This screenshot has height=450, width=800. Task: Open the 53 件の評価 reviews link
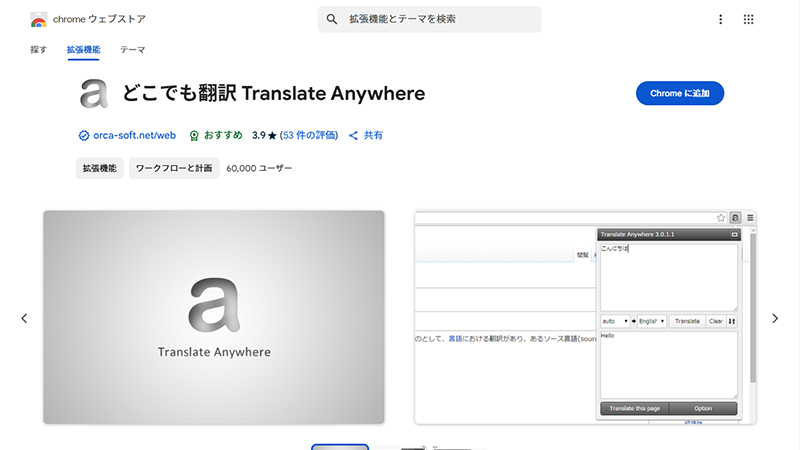309,135
